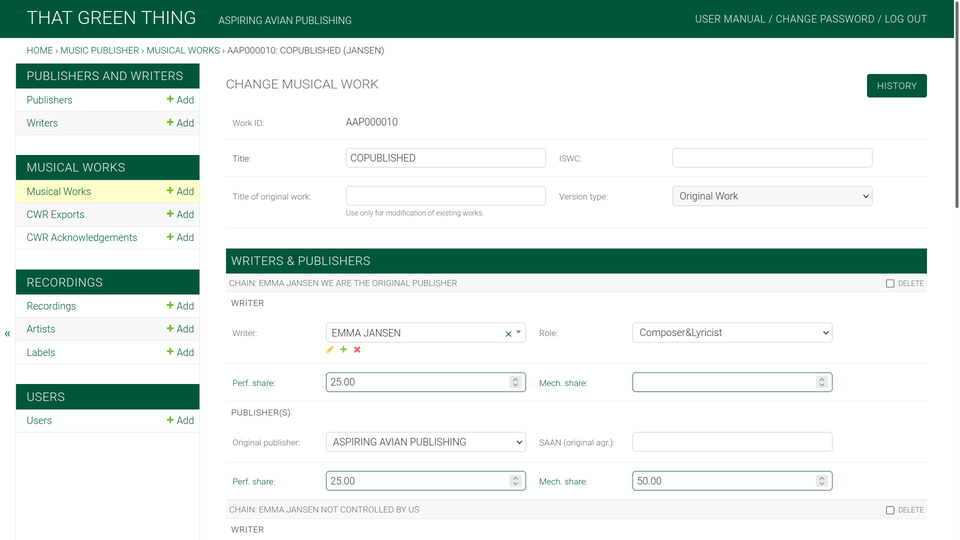The width and height of the screenshot is (960, 540).
Task: Check Delete for 'Not controlled by us' chain
Action: [890, 510]
